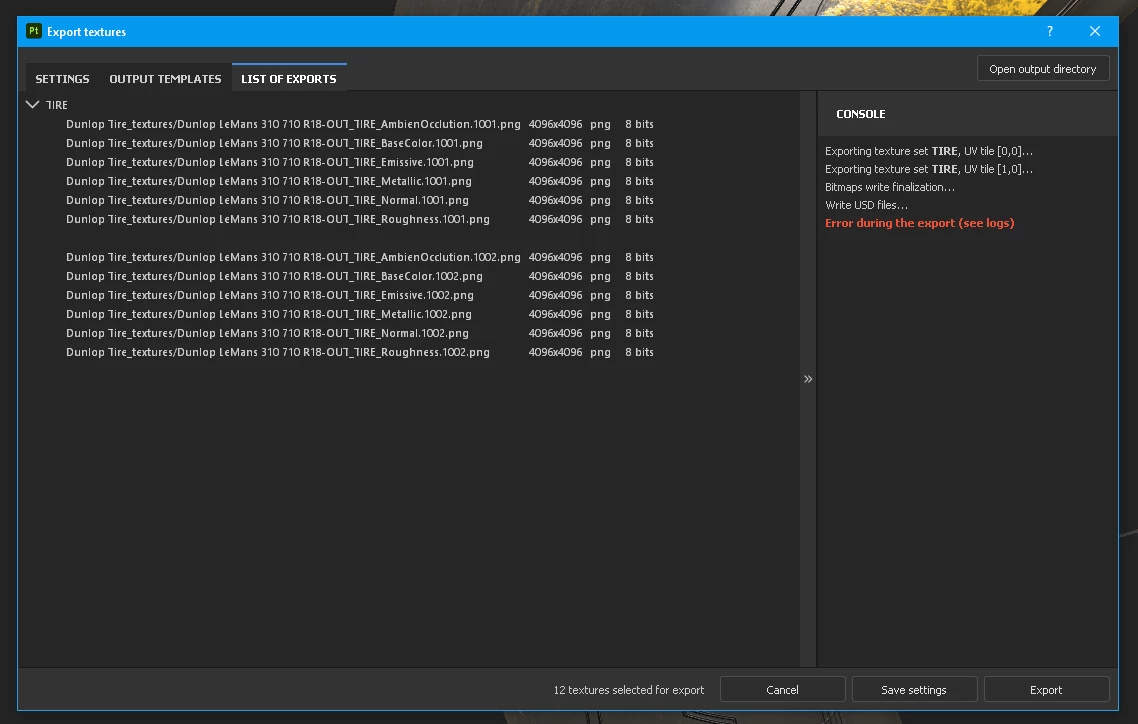Click the Export button
This screenshot has height=724, width=1138.
pyautogui.click(x=1046, y=690)
